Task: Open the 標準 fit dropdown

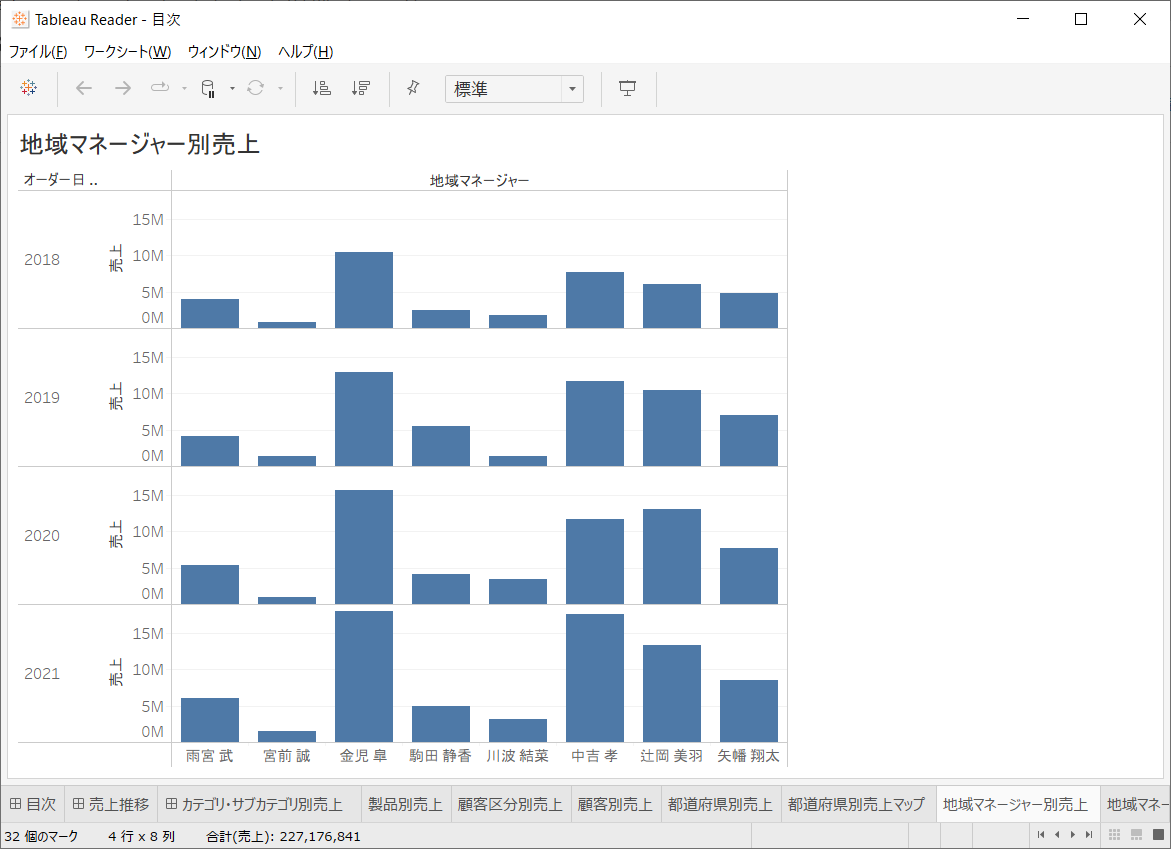Action: [x=570, y=88]
